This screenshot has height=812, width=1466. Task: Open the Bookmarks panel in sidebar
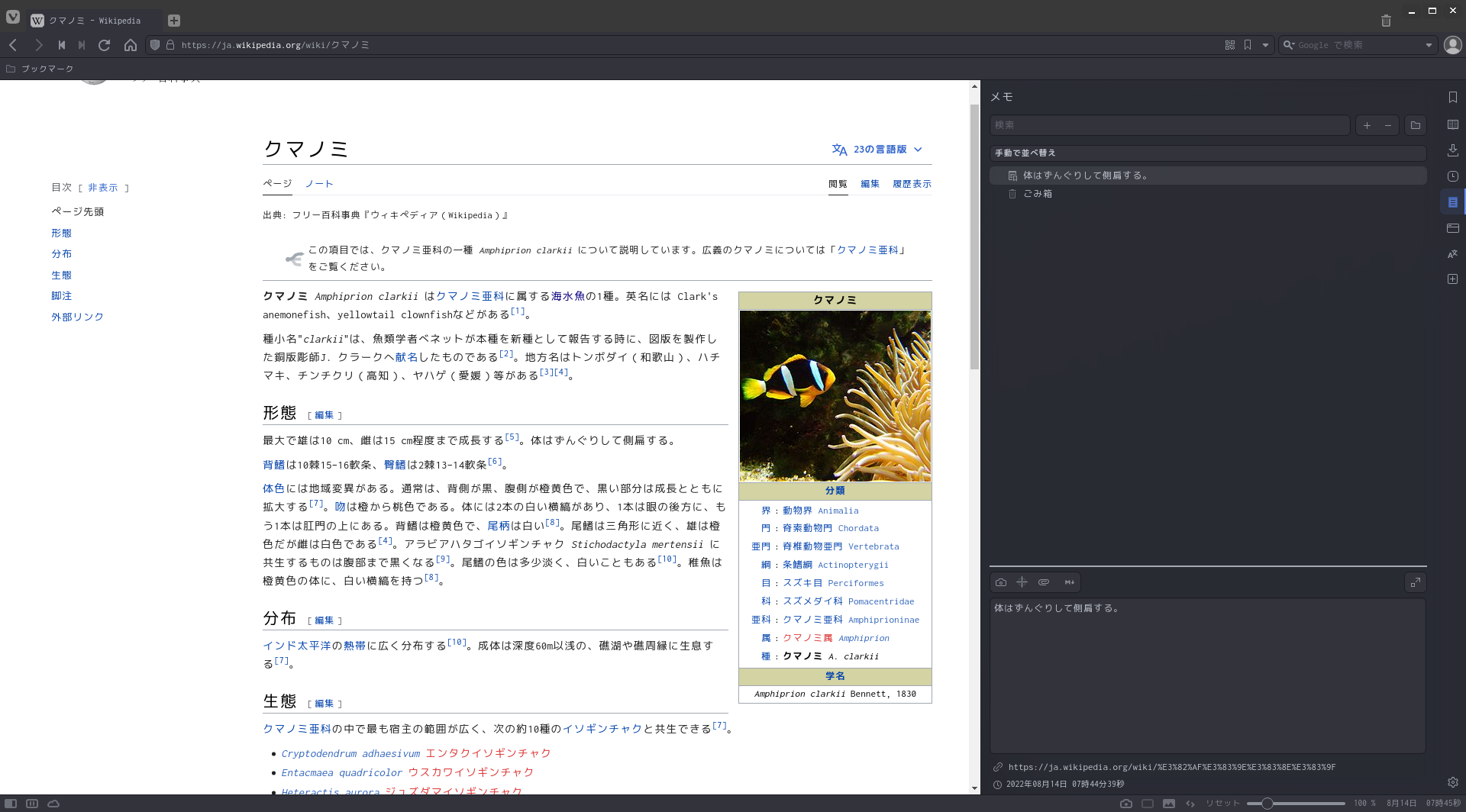pyautogui.click(x=1453, y=97)
